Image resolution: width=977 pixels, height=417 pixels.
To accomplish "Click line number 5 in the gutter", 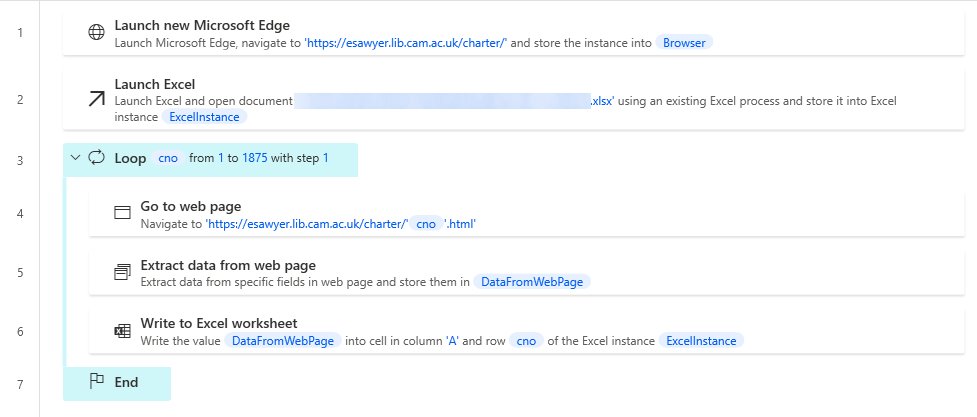I will [x=20, y=272].
